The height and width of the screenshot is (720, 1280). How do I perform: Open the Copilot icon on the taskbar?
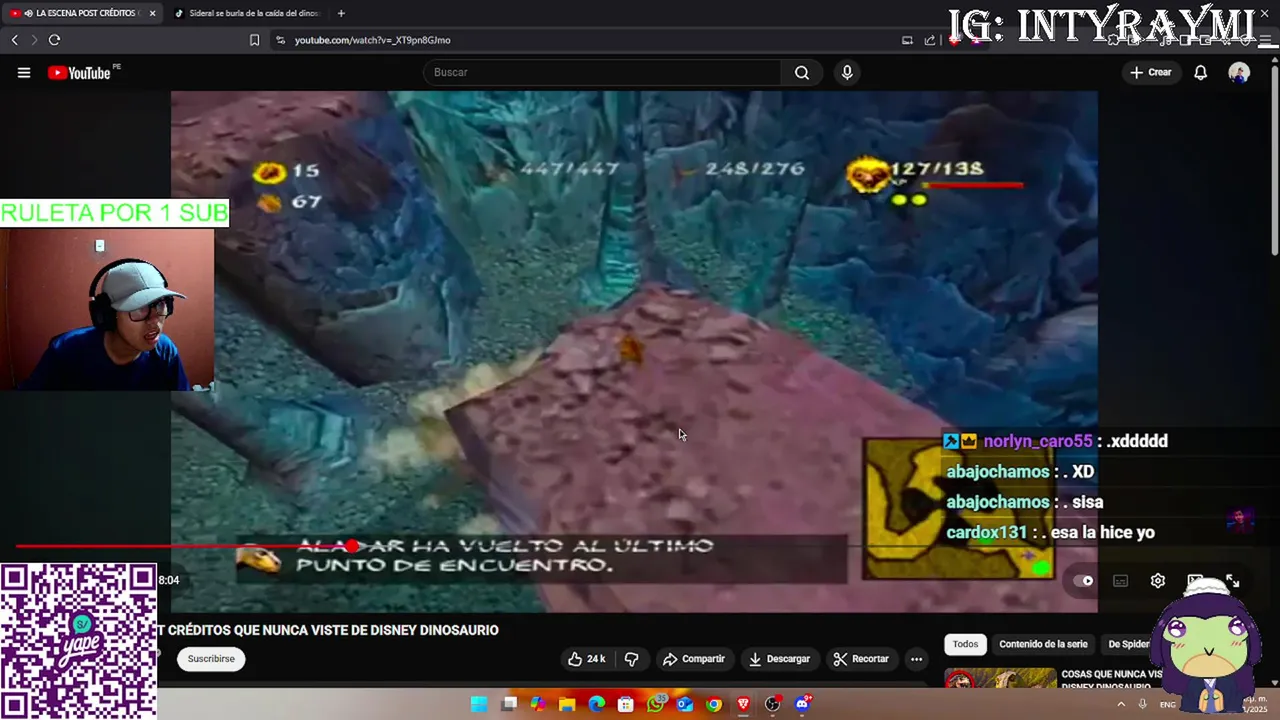pyautogui.click(x=538, y=704)
